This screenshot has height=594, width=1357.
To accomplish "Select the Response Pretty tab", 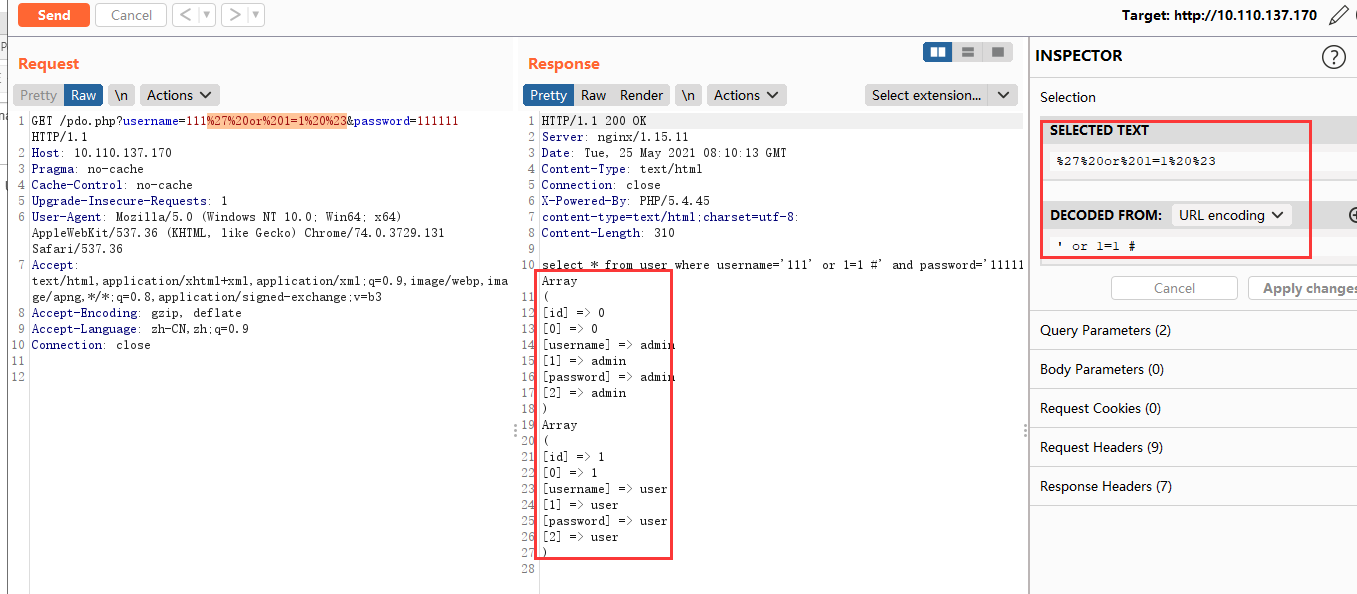I will pyautogui.click(x=548, y=95).
